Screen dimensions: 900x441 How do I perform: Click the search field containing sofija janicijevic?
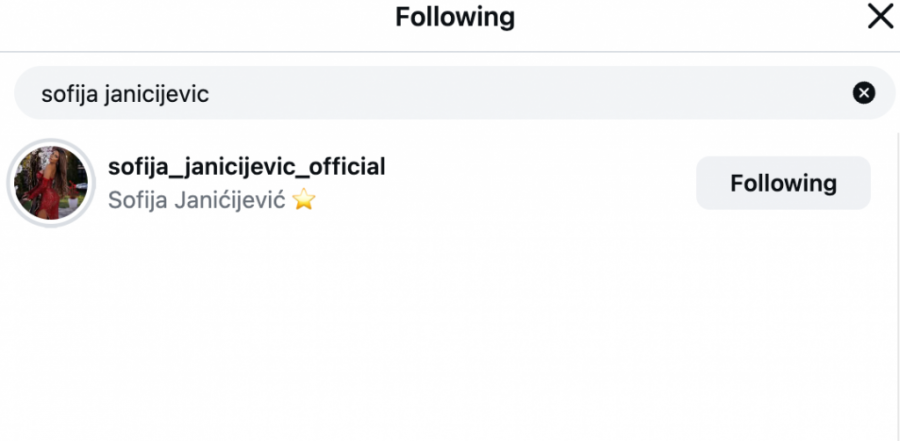point(455,92)
